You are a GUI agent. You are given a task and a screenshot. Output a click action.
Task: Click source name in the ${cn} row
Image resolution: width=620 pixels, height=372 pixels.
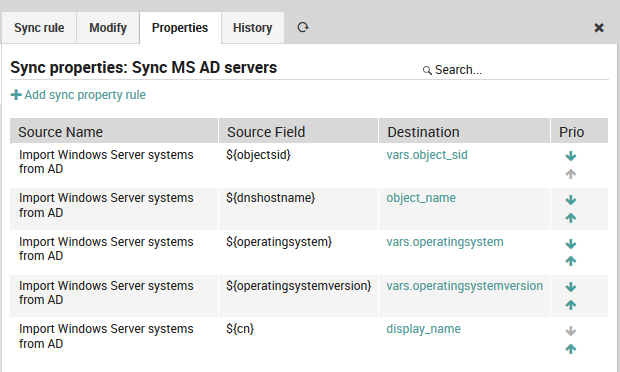point(106,336)
